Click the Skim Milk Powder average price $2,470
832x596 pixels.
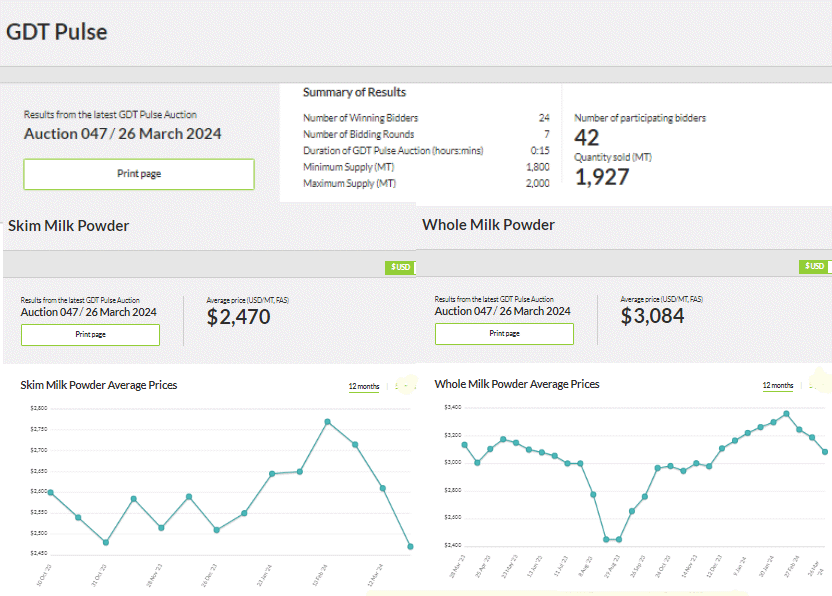[238, 317]
